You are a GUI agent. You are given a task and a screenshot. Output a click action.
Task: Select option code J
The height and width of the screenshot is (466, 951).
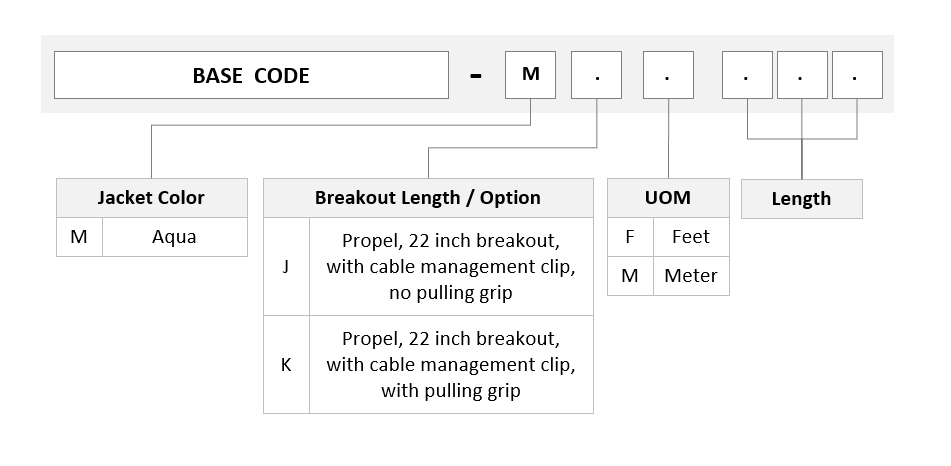(x=286, y=266)
